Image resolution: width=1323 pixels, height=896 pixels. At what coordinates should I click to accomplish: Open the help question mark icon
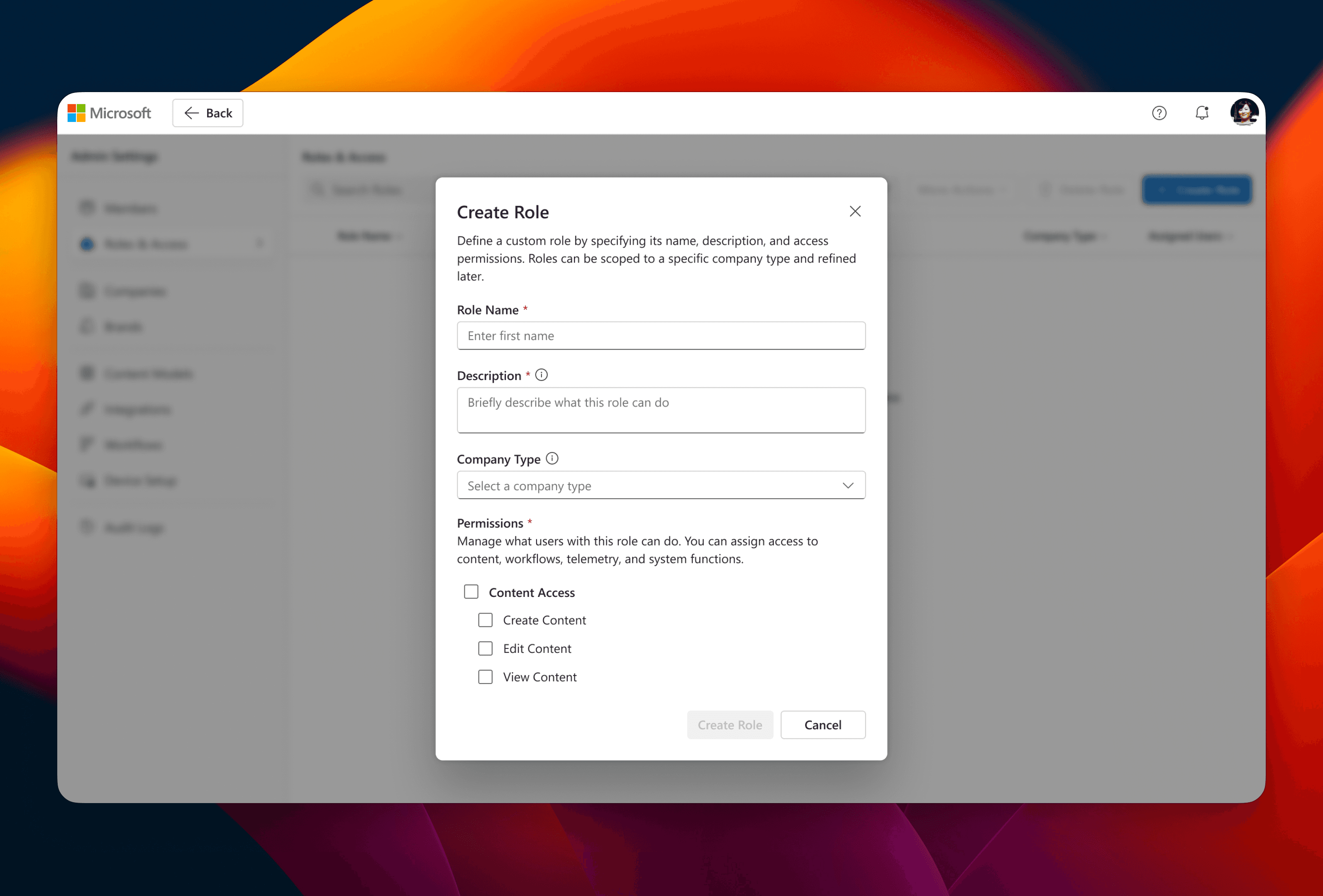[x=1159, y=113]
